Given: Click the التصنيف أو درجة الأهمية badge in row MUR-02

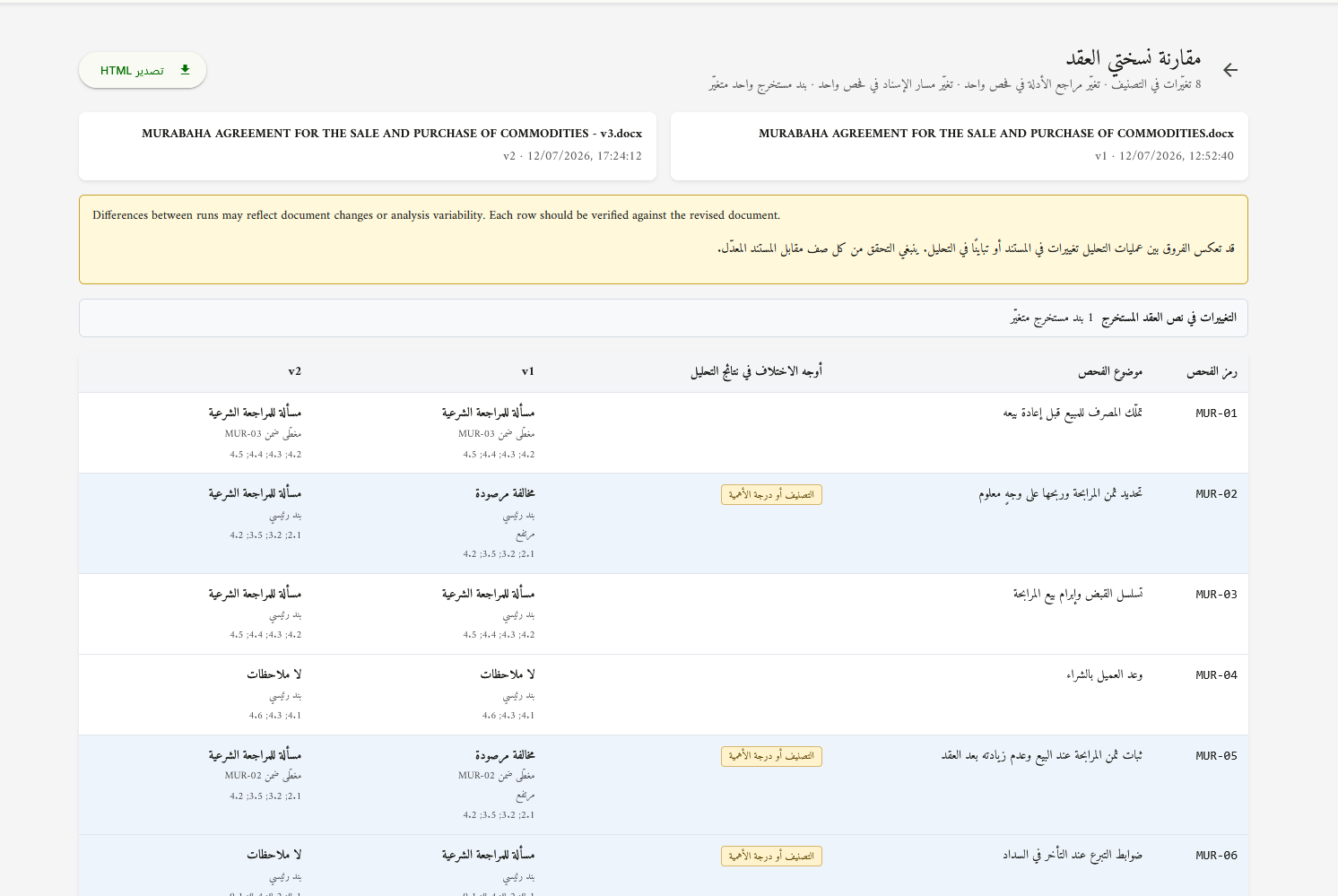Looking at the screenshot, I should click(x=771, y=495).
